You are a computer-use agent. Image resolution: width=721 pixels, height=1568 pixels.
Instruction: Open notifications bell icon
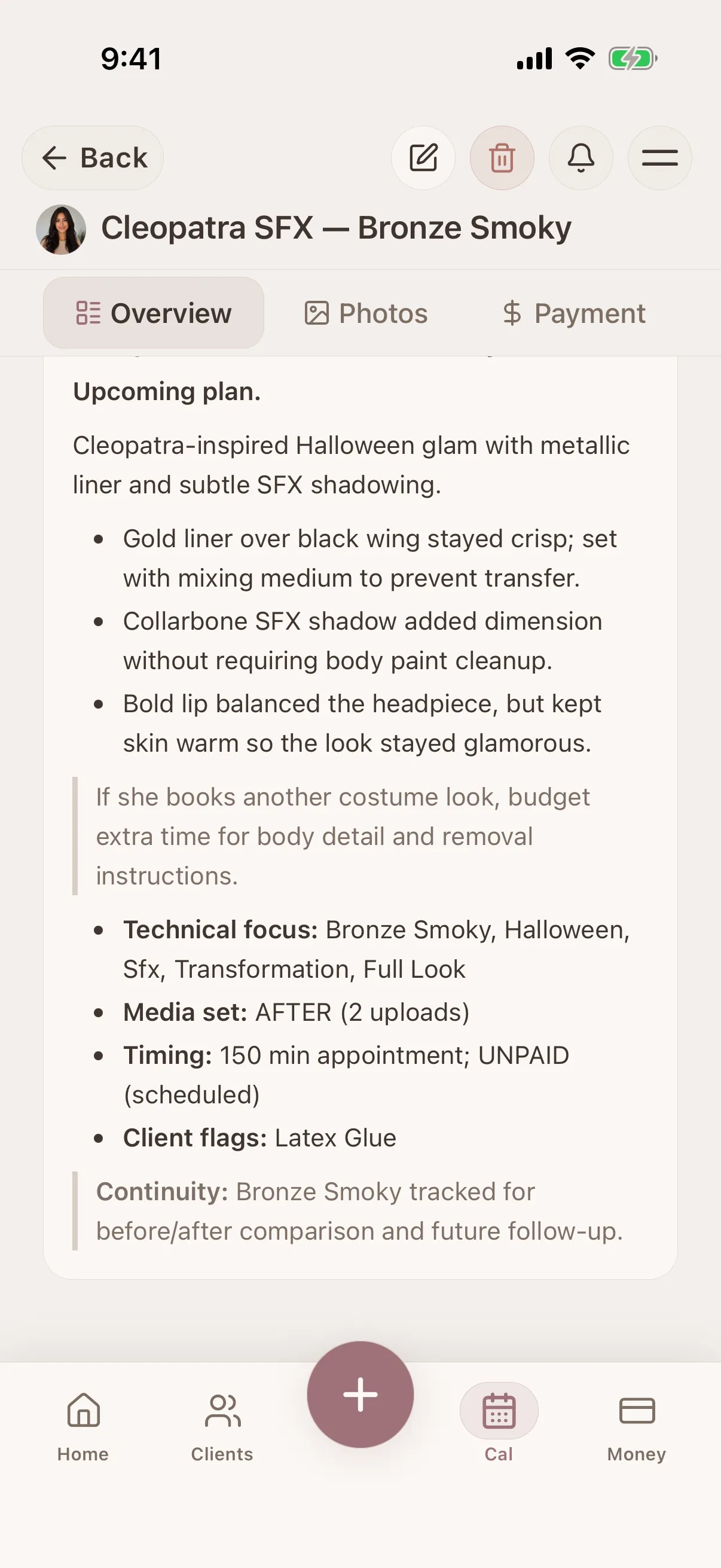581,158
